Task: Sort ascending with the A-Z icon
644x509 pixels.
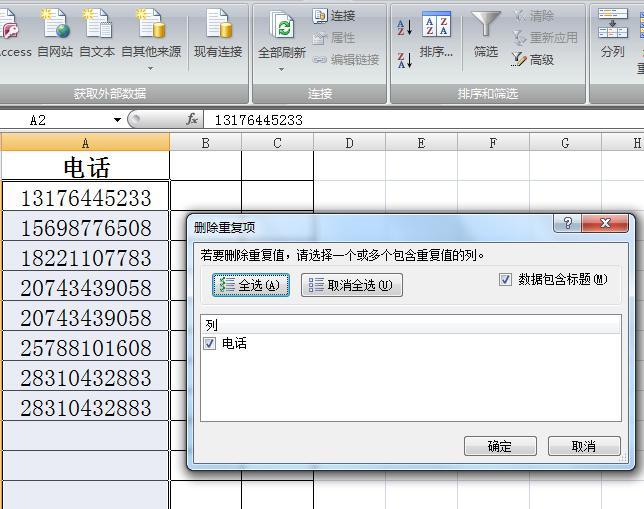Action: tap(405, 27)
